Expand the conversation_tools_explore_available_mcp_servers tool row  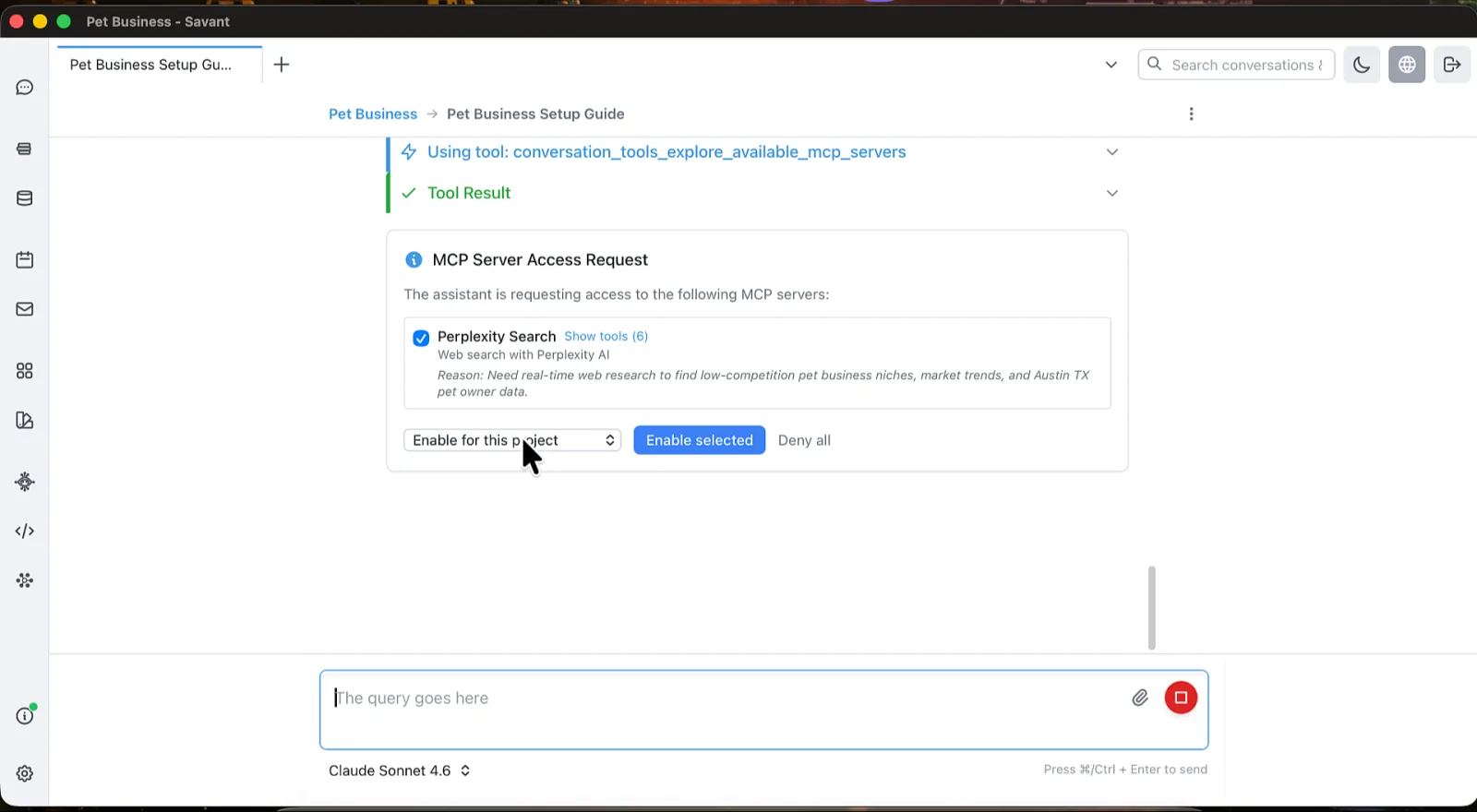coord(756,152)
